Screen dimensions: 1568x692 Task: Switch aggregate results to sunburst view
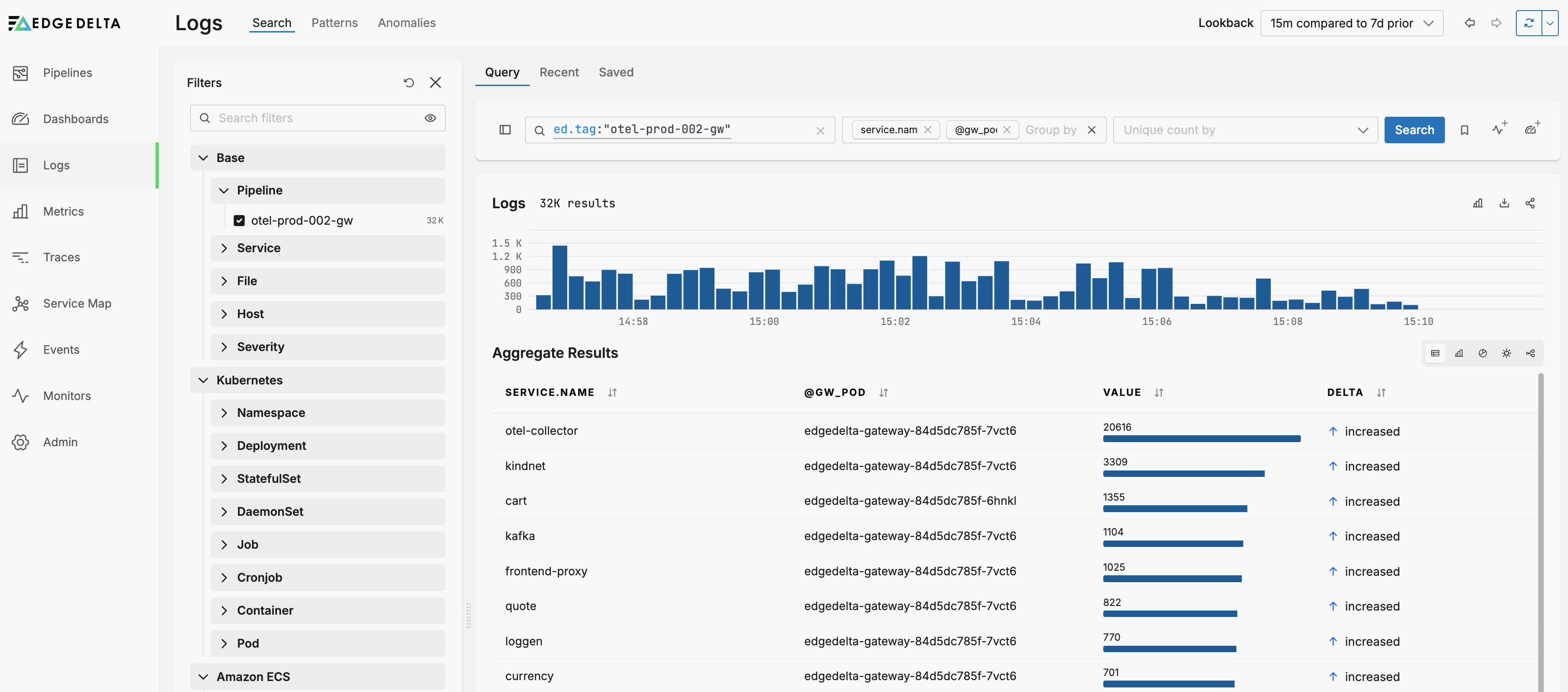click(1507, 353)
